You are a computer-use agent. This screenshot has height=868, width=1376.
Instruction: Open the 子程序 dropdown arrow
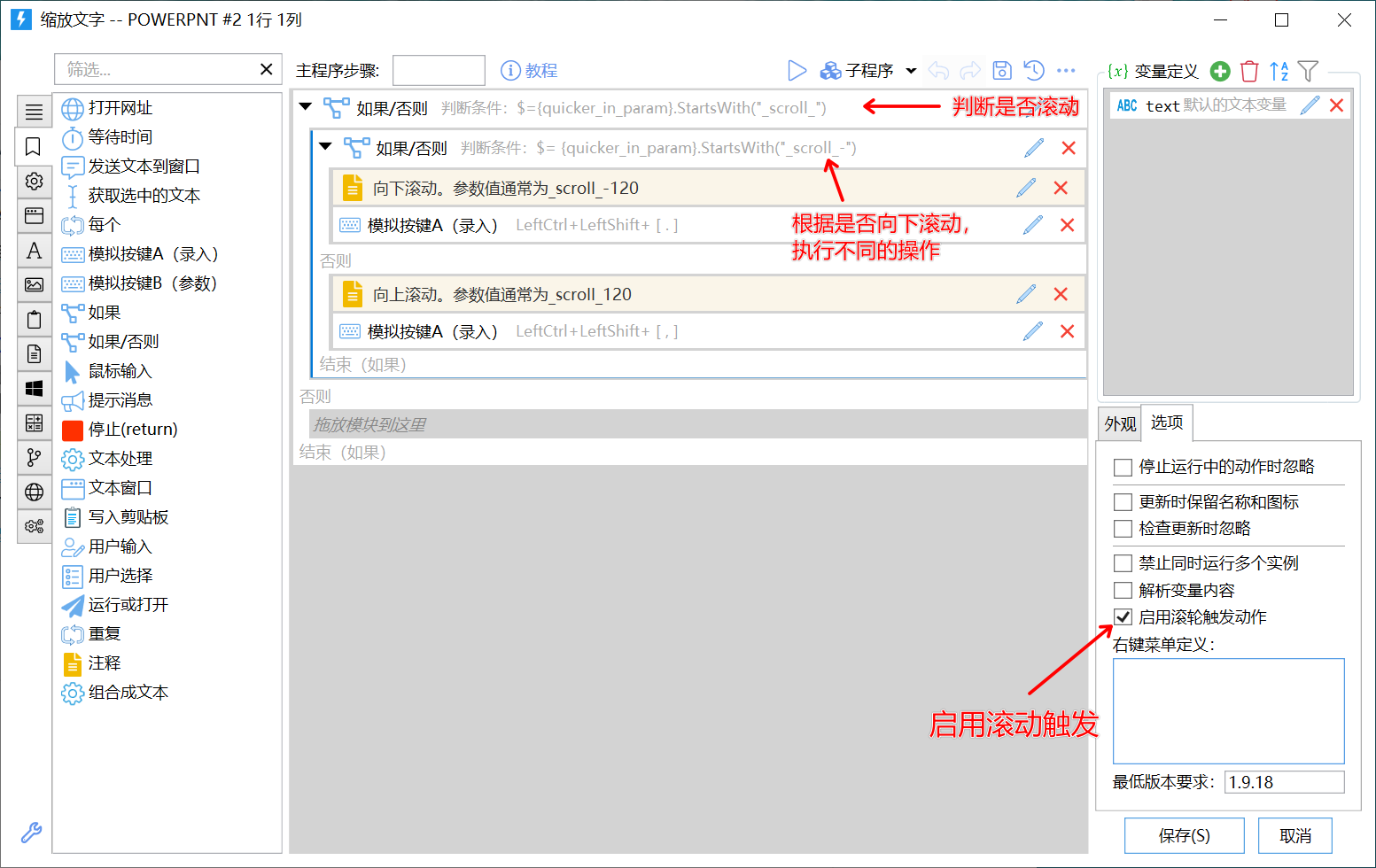click(911, 71)
